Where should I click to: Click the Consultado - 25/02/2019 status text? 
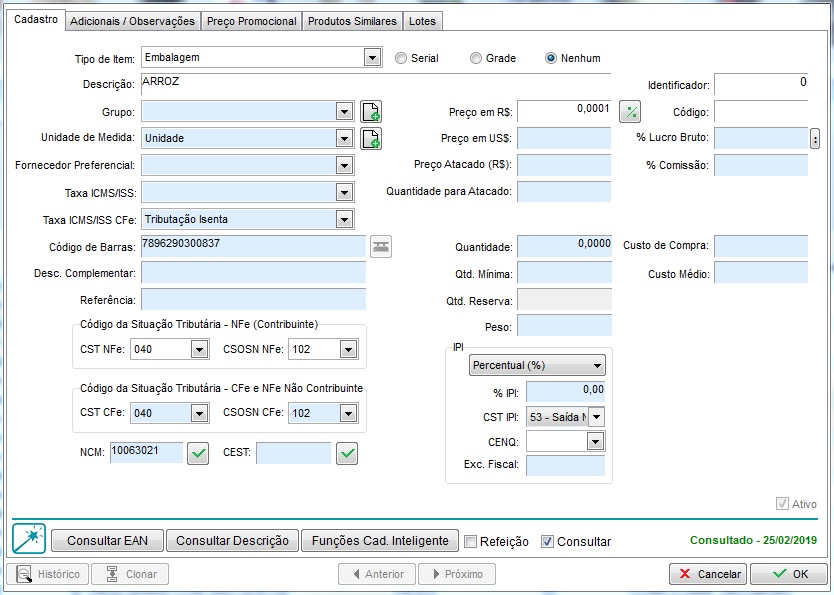(753, 540)
